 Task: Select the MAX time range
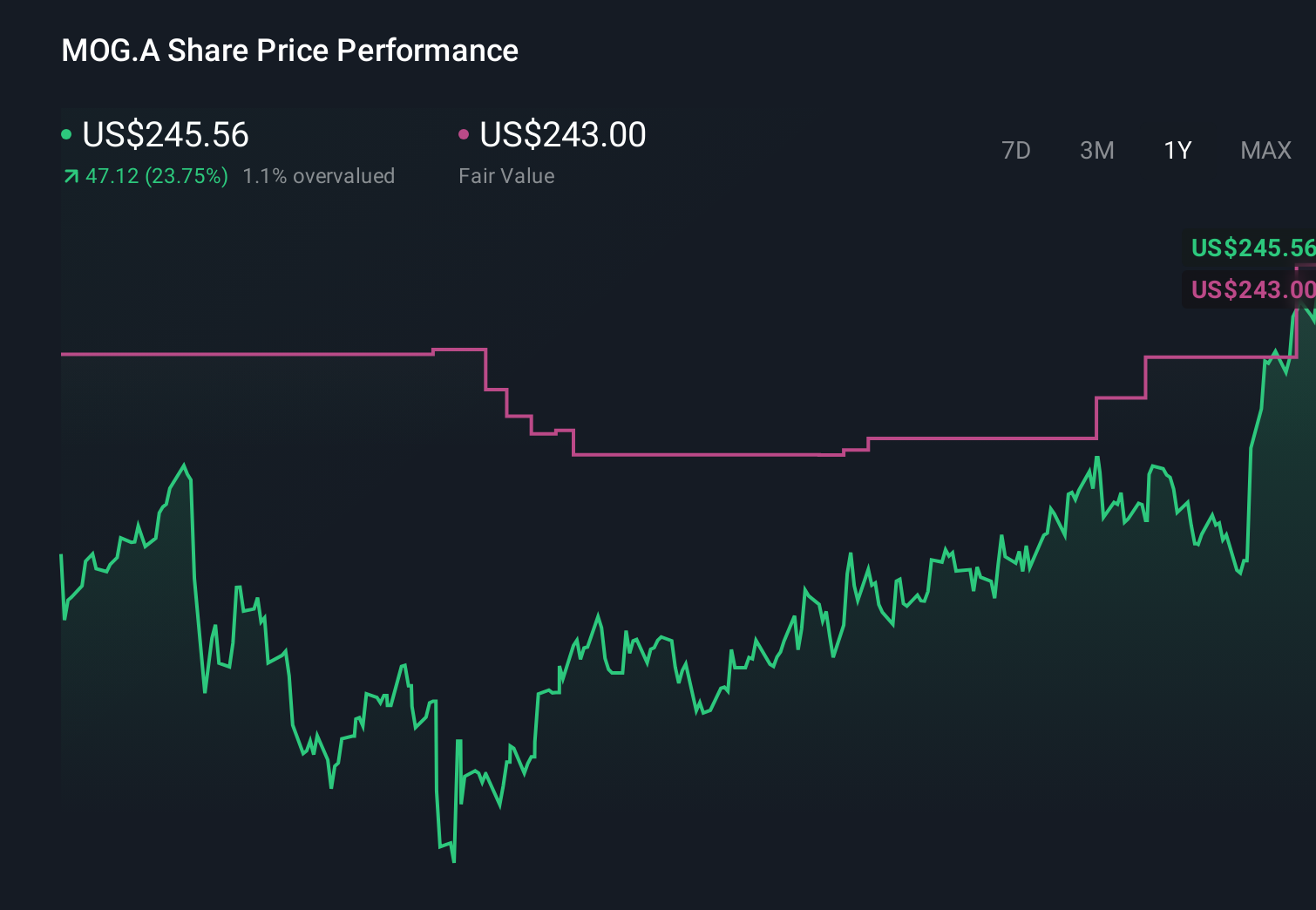(x=1265, y=150)
